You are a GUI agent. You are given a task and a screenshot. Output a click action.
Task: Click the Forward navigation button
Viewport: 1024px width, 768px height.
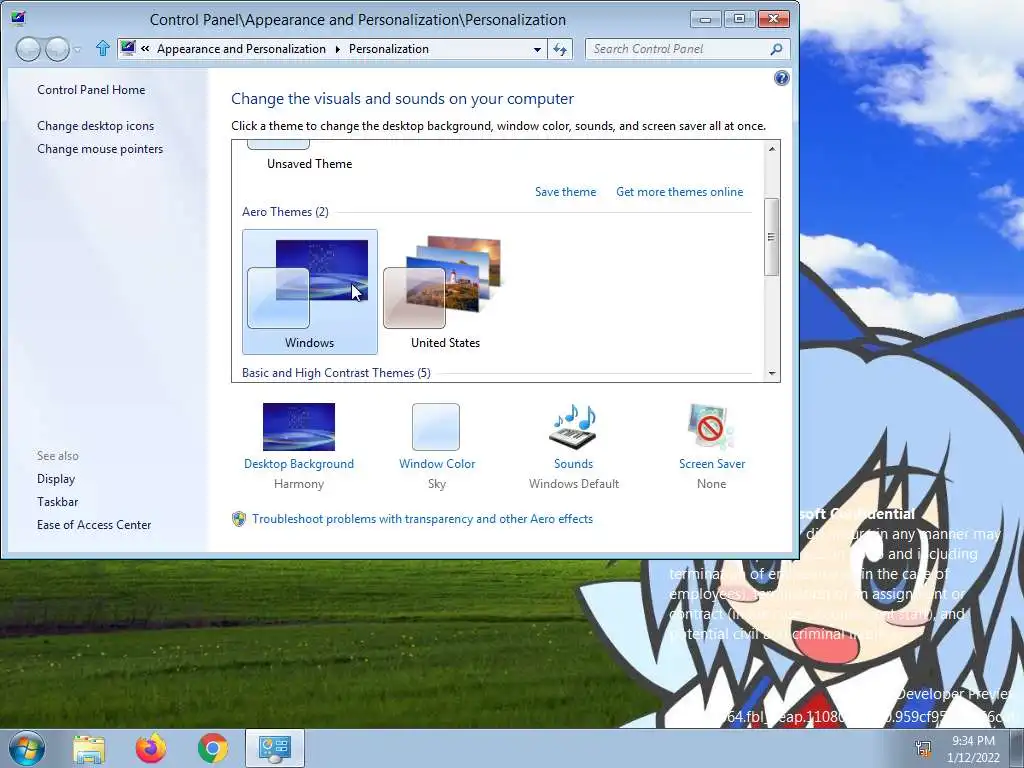pos(57,49)
